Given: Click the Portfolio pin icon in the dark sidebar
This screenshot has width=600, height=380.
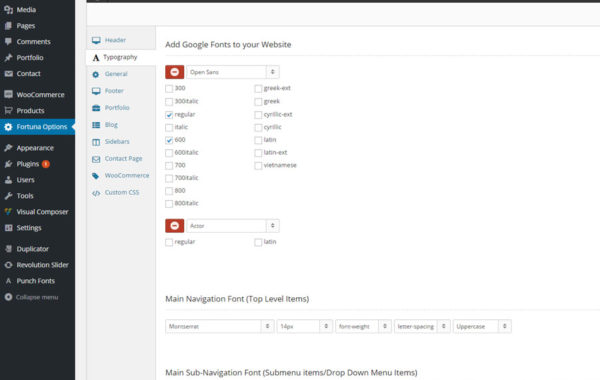Looking at the screenshot, I should (8, 57).
